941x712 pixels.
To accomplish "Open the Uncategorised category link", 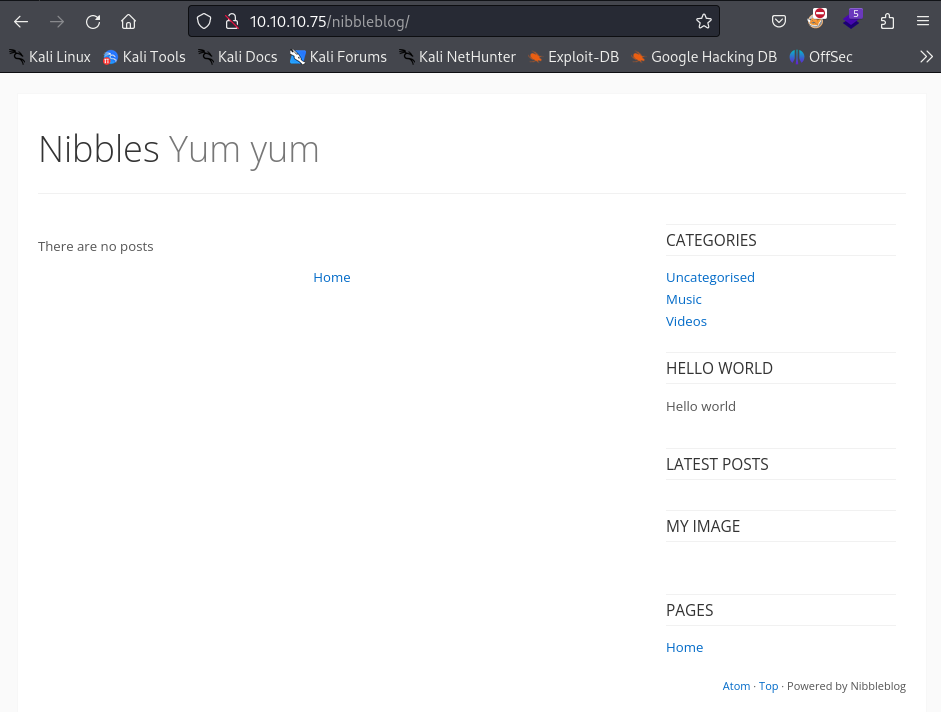I will tap(710, 277).
